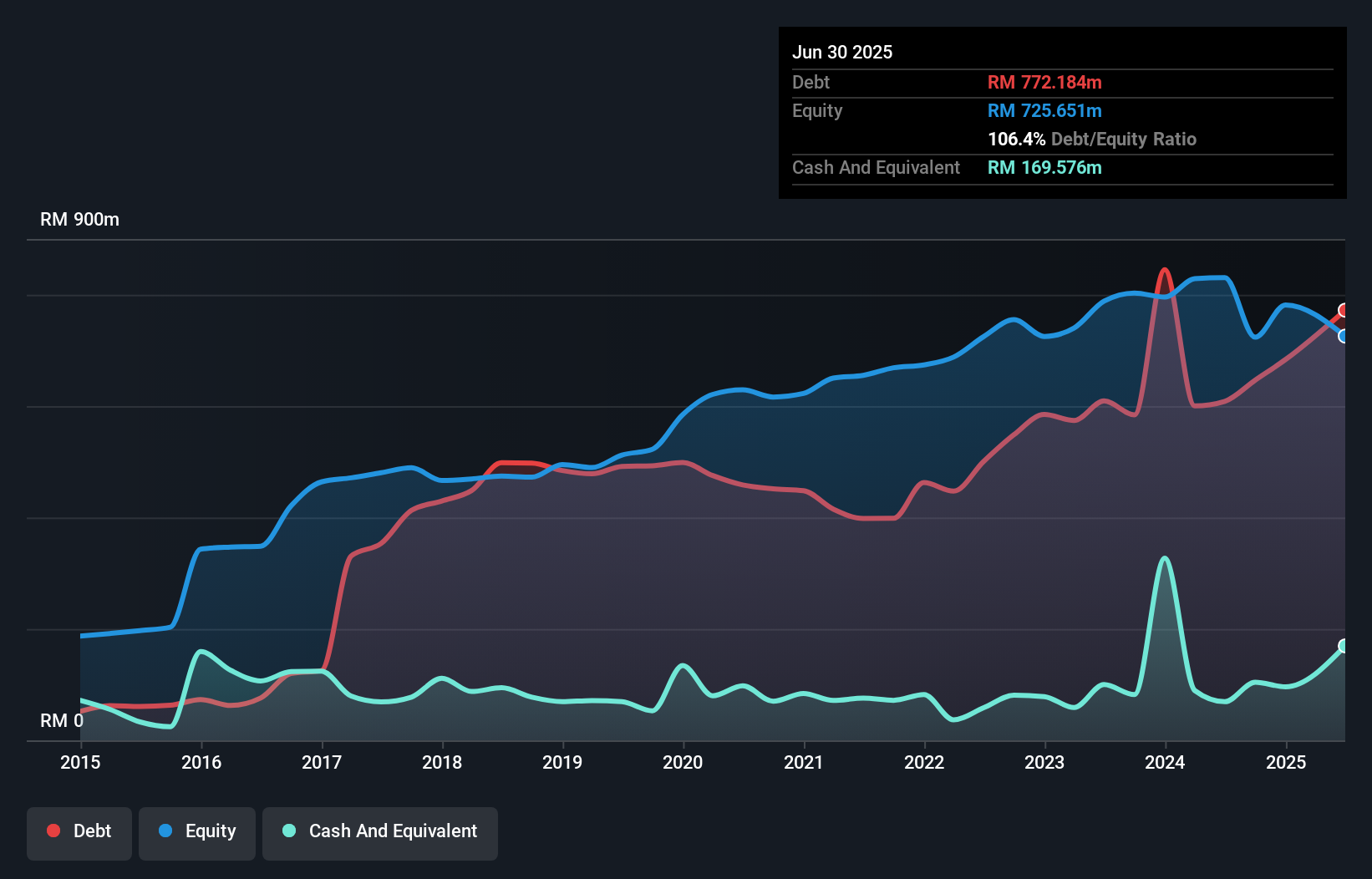The image size is (1372, 879).
Task: Click the 106.4% Debt/Equity Ratio text
Action: 1091,139
